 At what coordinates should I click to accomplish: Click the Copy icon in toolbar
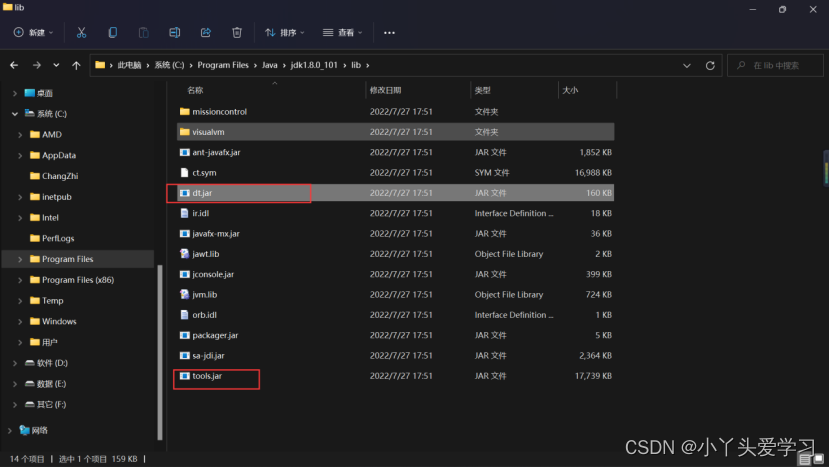click(112, 33)
